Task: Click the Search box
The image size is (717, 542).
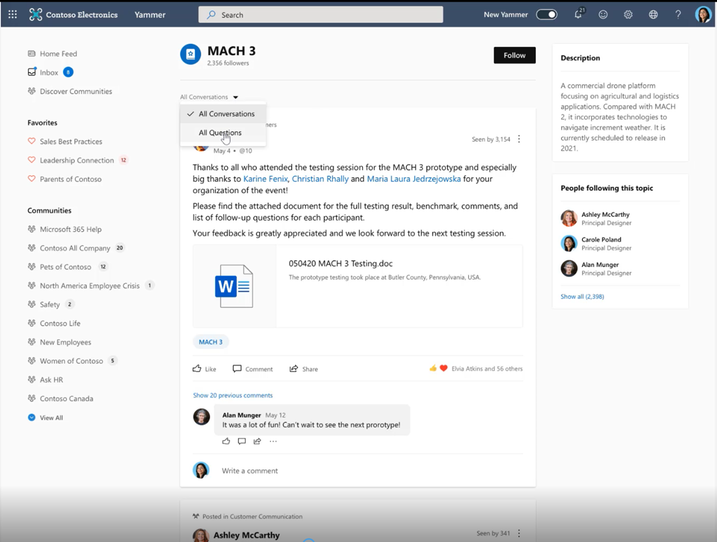Action: (321, 15)
